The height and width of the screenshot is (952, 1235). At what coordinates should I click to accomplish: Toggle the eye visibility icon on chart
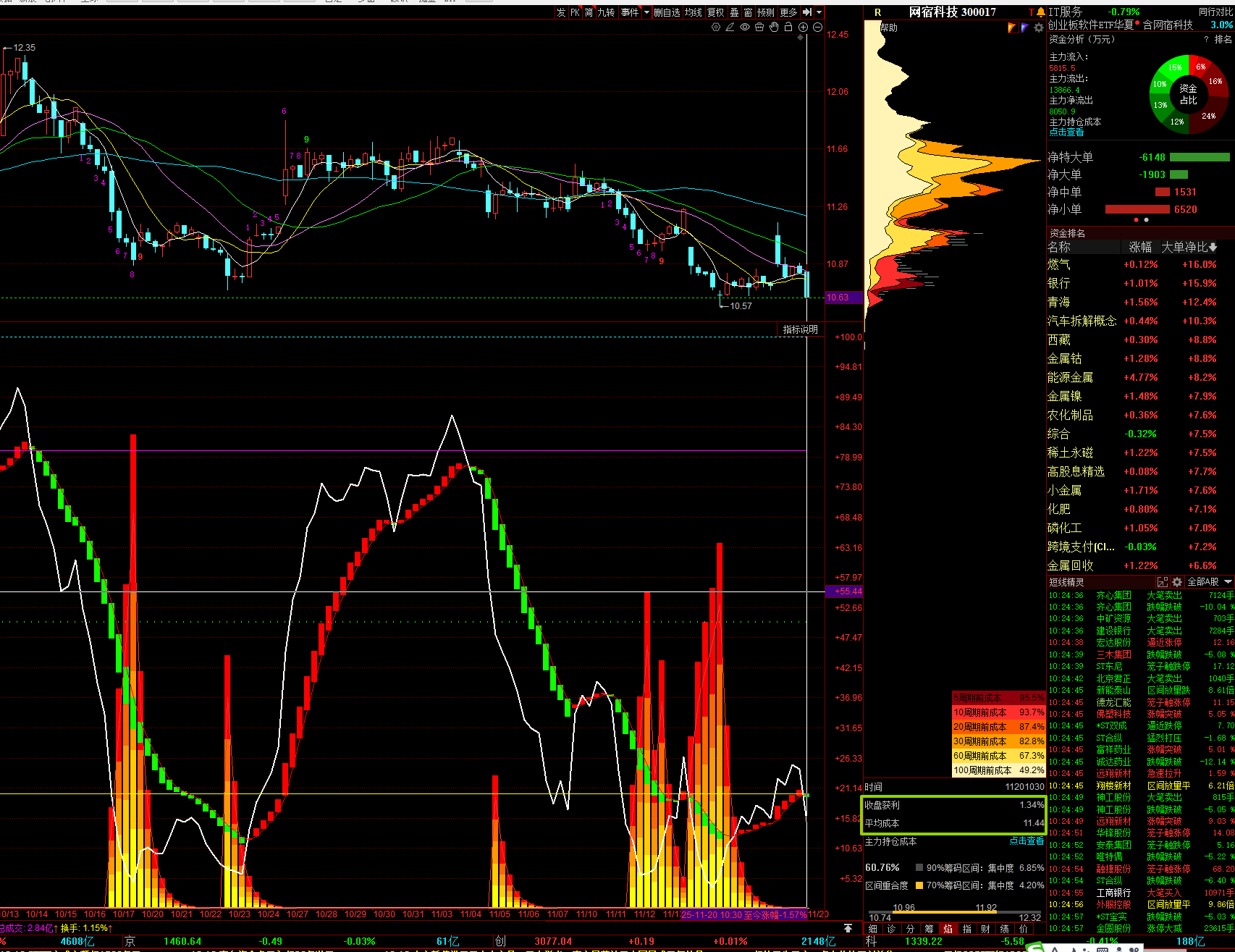click(745, 28)
